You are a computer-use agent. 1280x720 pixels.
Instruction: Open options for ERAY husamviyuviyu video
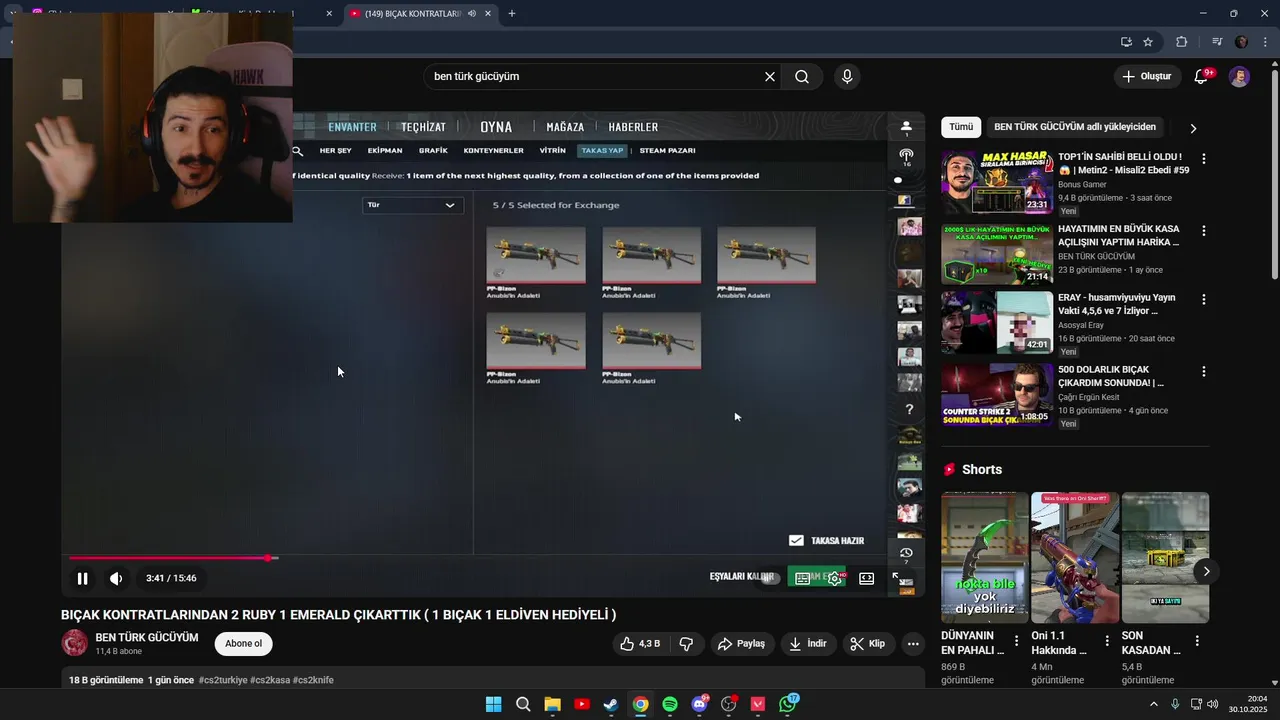click(x=1203, y=300)
